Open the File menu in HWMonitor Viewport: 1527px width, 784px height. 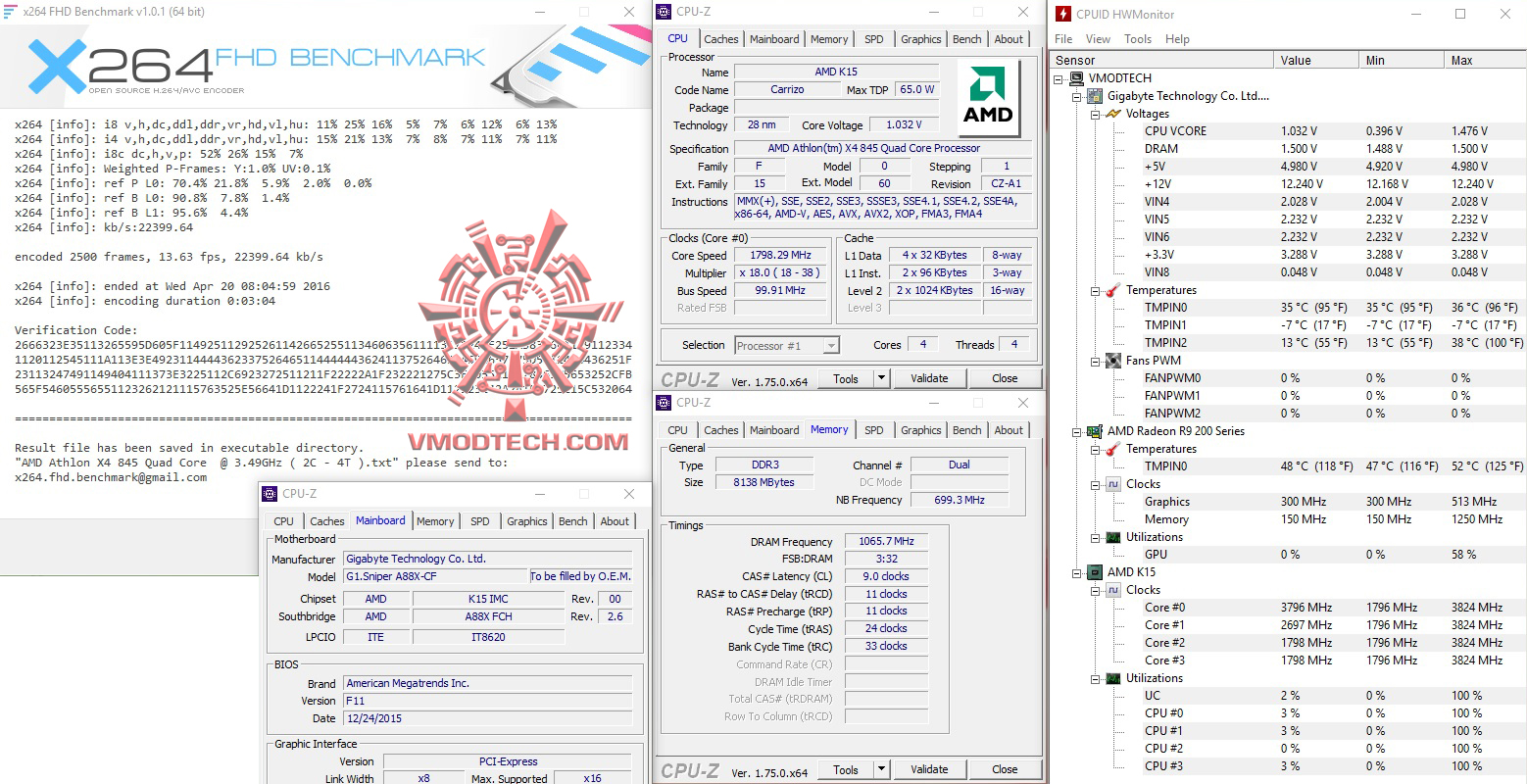click(1063, 39)
